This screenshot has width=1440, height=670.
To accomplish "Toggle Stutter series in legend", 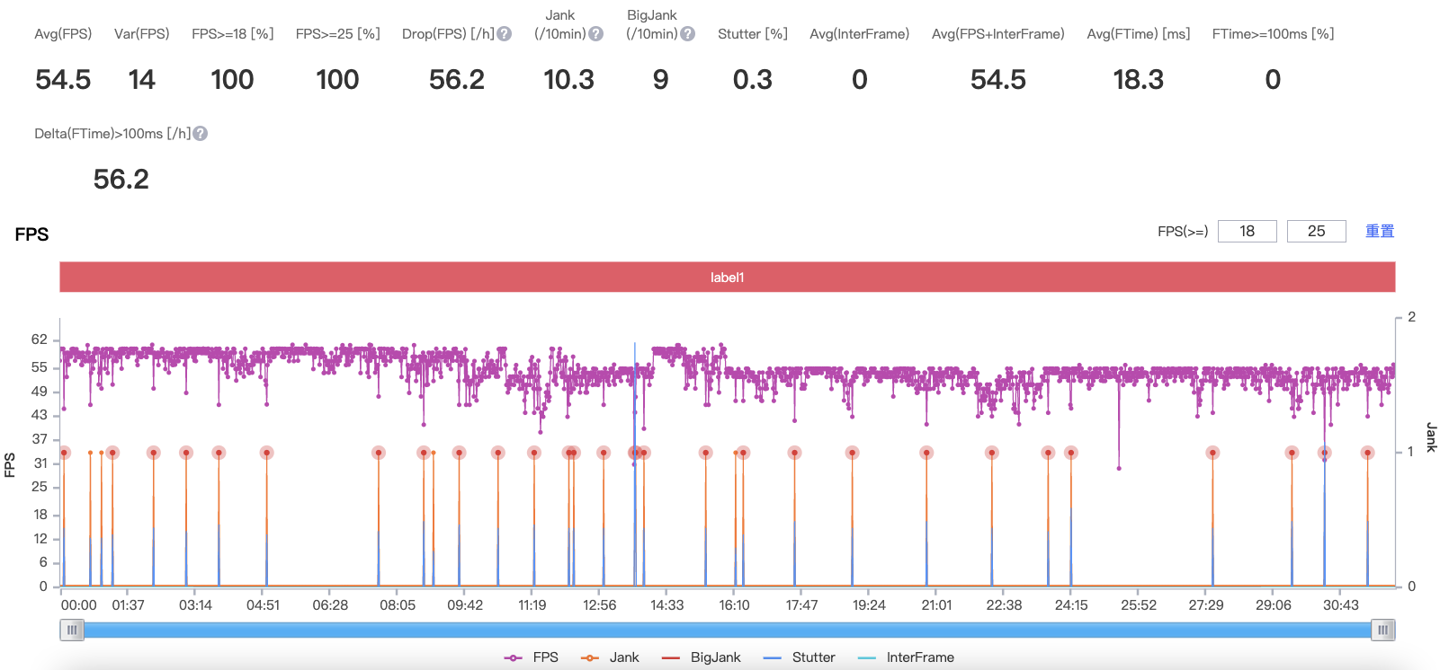I will coord(801,657).
